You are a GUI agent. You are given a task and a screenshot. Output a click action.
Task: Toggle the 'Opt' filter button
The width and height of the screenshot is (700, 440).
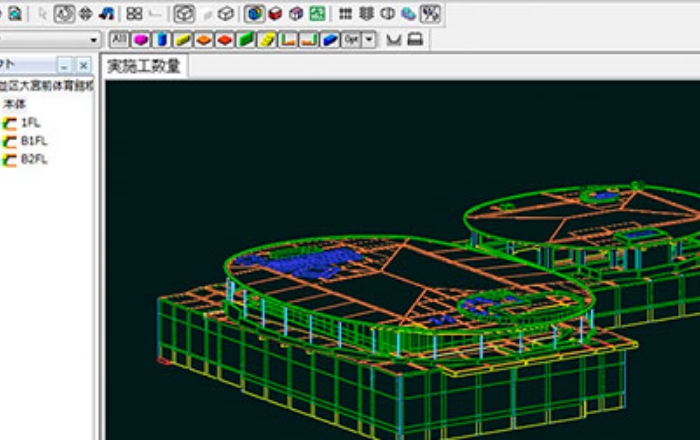point(351,40)
